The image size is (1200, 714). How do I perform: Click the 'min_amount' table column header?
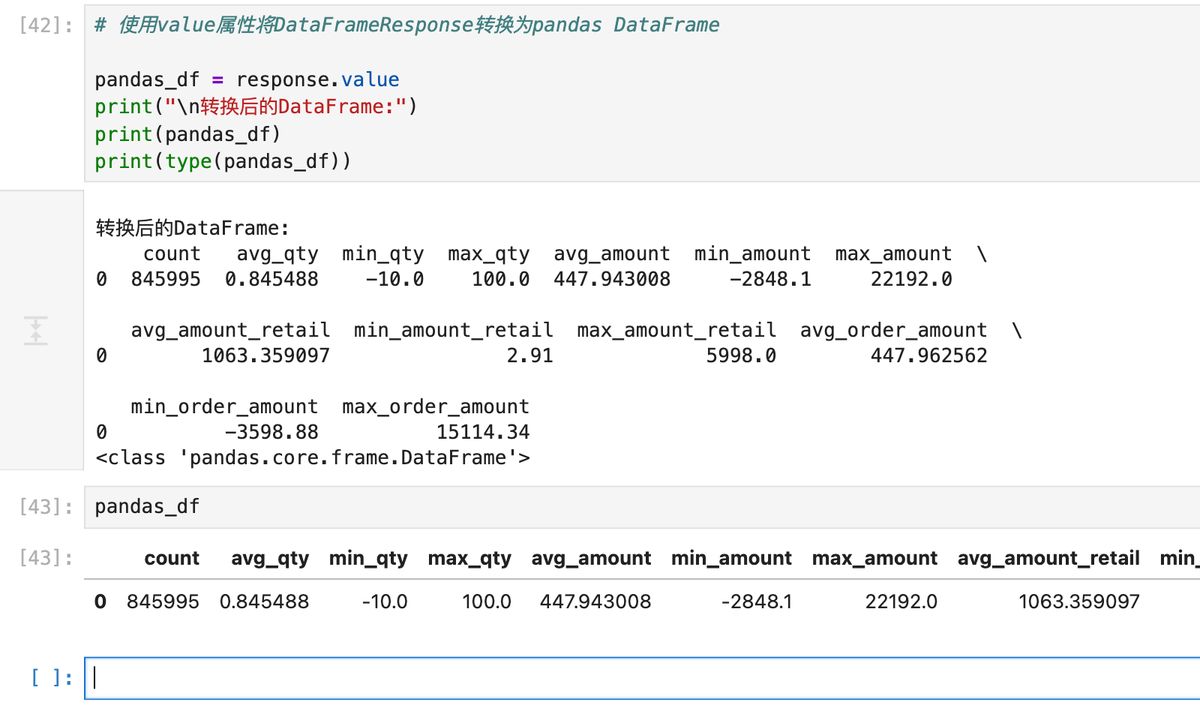coord(731,558)
